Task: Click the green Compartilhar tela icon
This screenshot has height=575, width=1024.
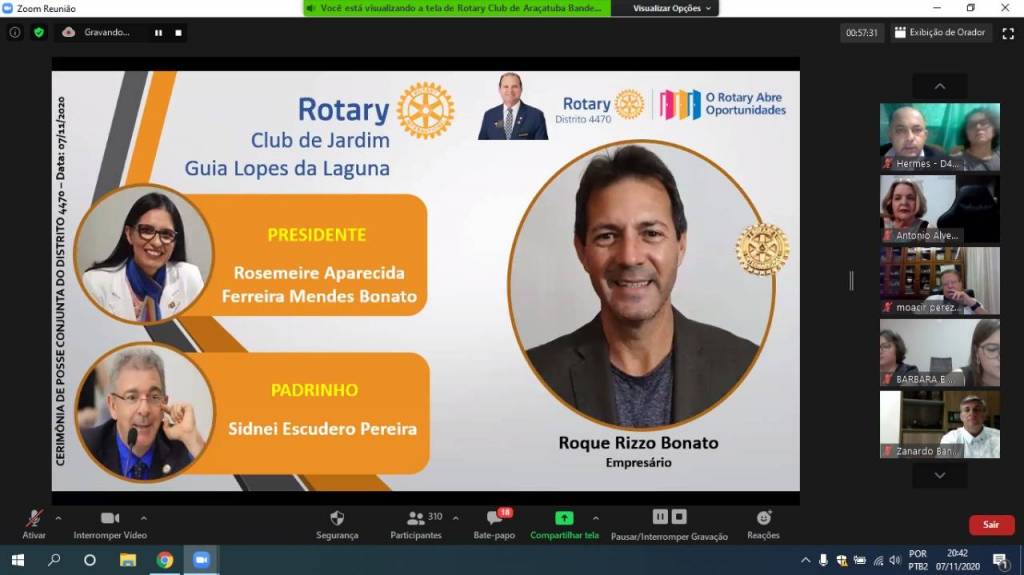Action: click(x=564, y=518)
